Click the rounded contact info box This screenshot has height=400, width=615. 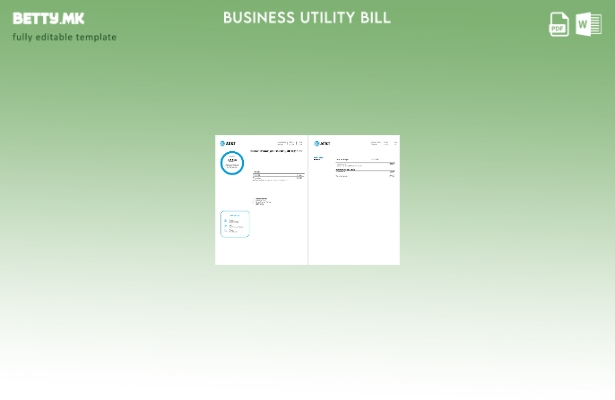click(235, 224)
